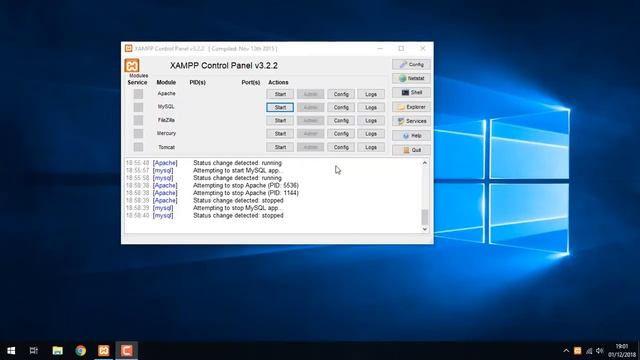Image resolution: width=640 pixels, height=360 pixels.
Task: Open Config for the MySQL module
Action: [x=341, y=107]
